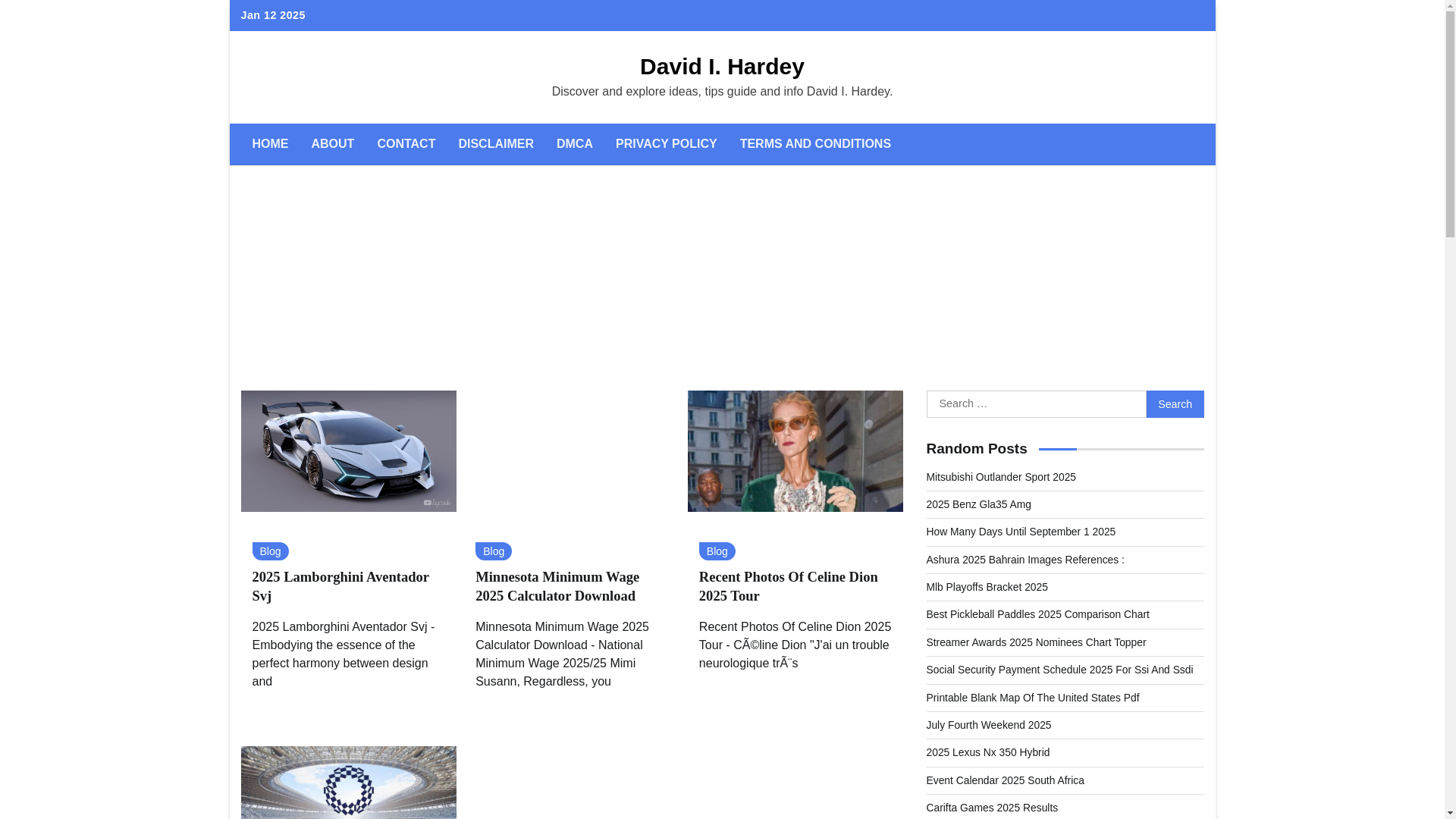Open Recent Photos Of Celine Dion article
Viewport: 1456px width, 819px height.
789,586
